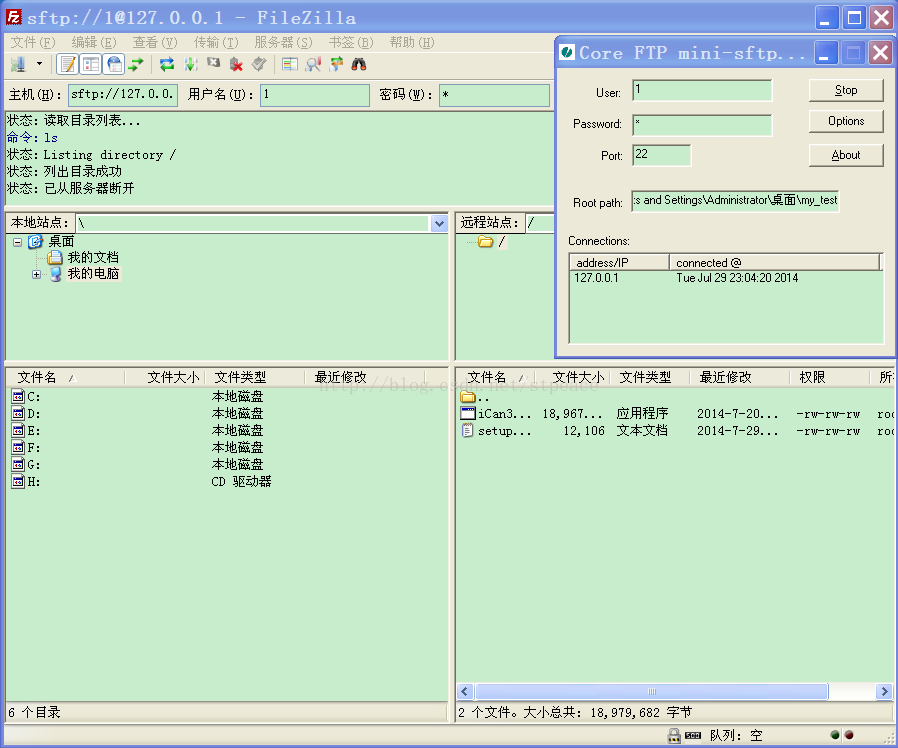Reconnect to the last server icon
Image resolution: width=898 pixels, height=748 pixels.
[259, 64]
